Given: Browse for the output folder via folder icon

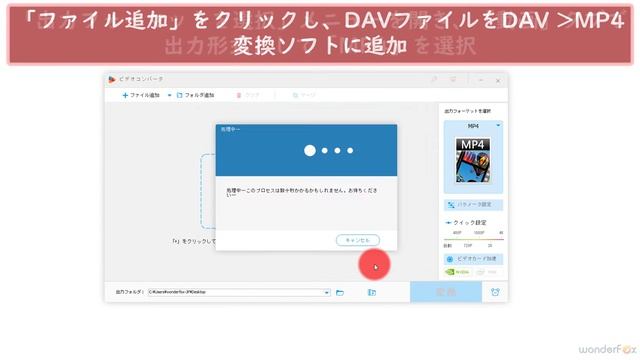Looking at the screenshot, I should tap(340, 292).
